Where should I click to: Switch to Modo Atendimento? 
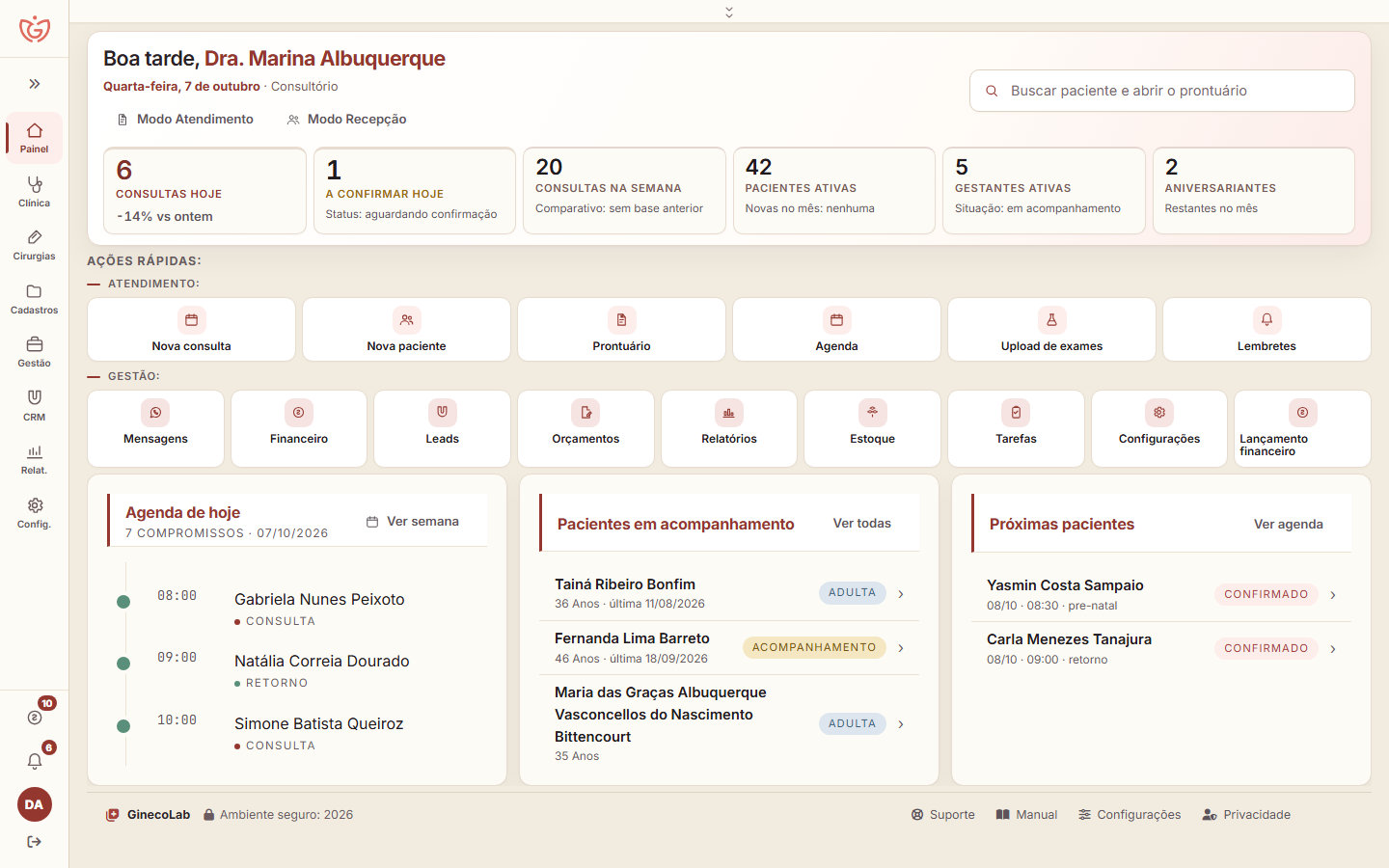(x=184, y=120)
